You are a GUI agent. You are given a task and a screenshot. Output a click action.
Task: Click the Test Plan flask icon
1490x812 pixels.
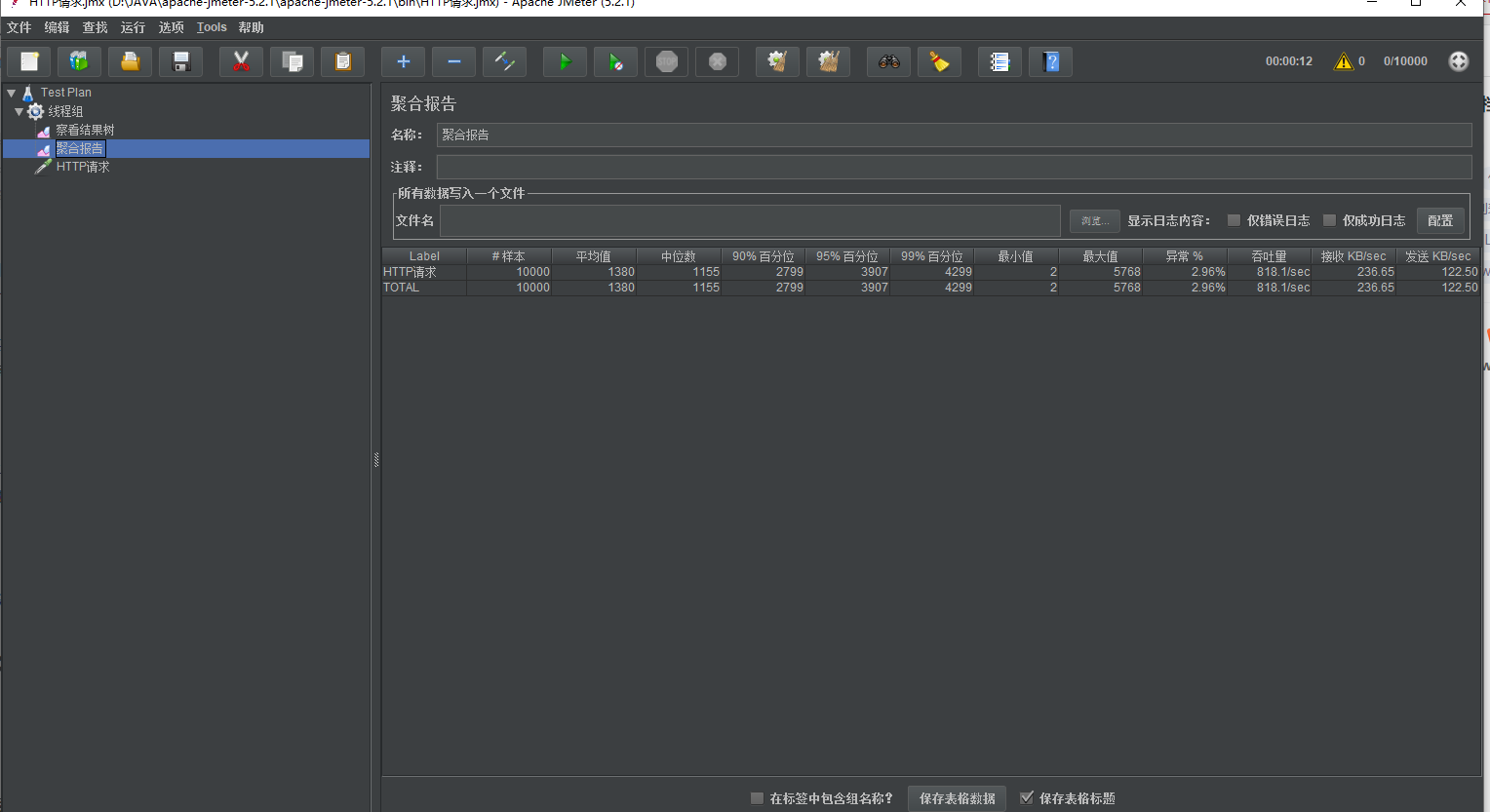28,93
